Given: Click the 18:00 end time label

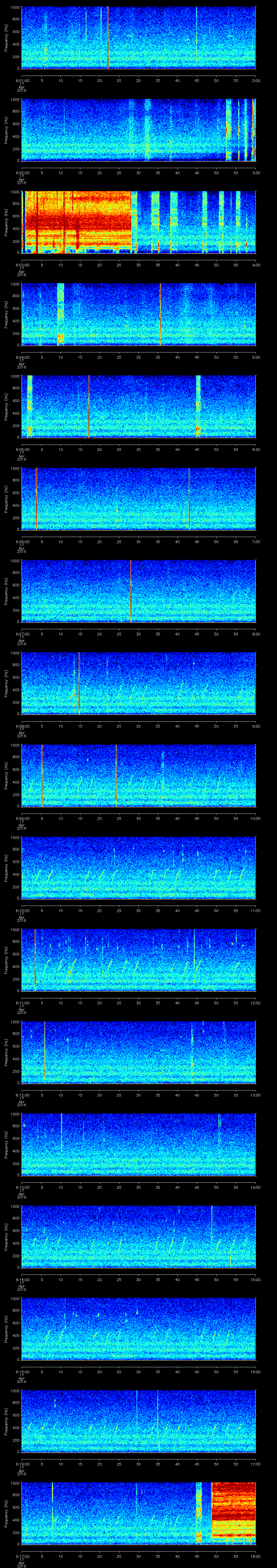Looking at the screenshot, I should pos(255,1556).
